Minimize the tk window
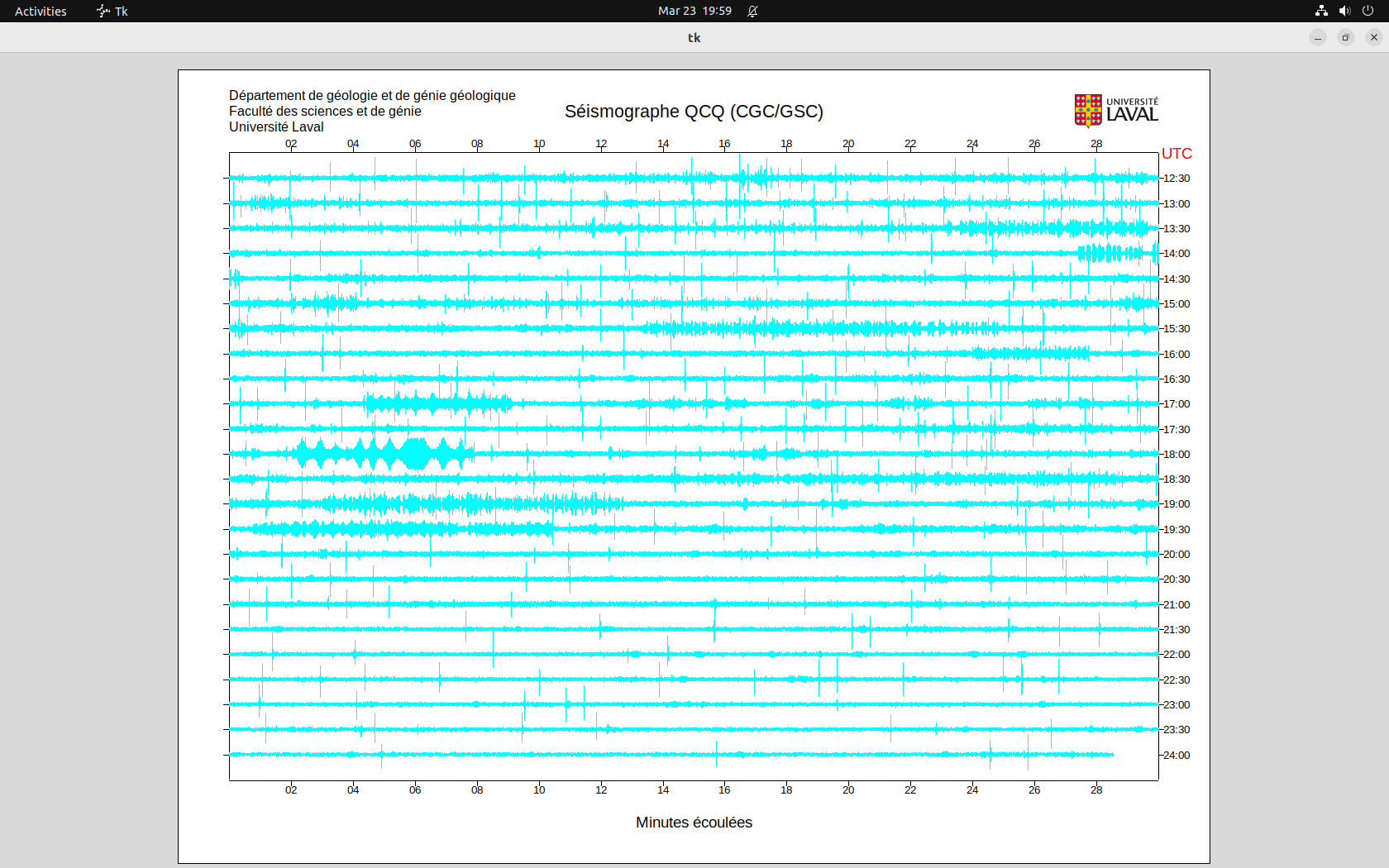Screen dimensions: 1389x868 coord(1318,37)
